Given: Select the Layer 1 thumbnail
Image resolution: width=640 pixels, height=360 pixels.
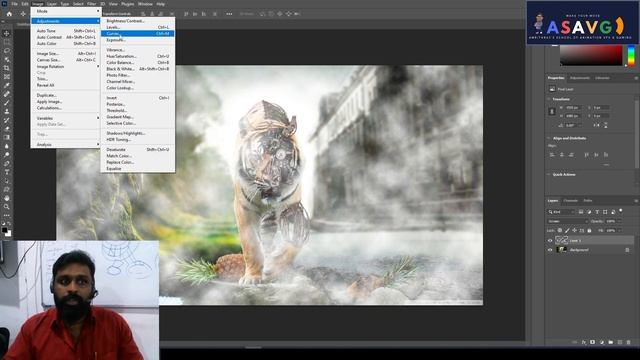Looking at the screenshot, I should [x=562, y=240].
